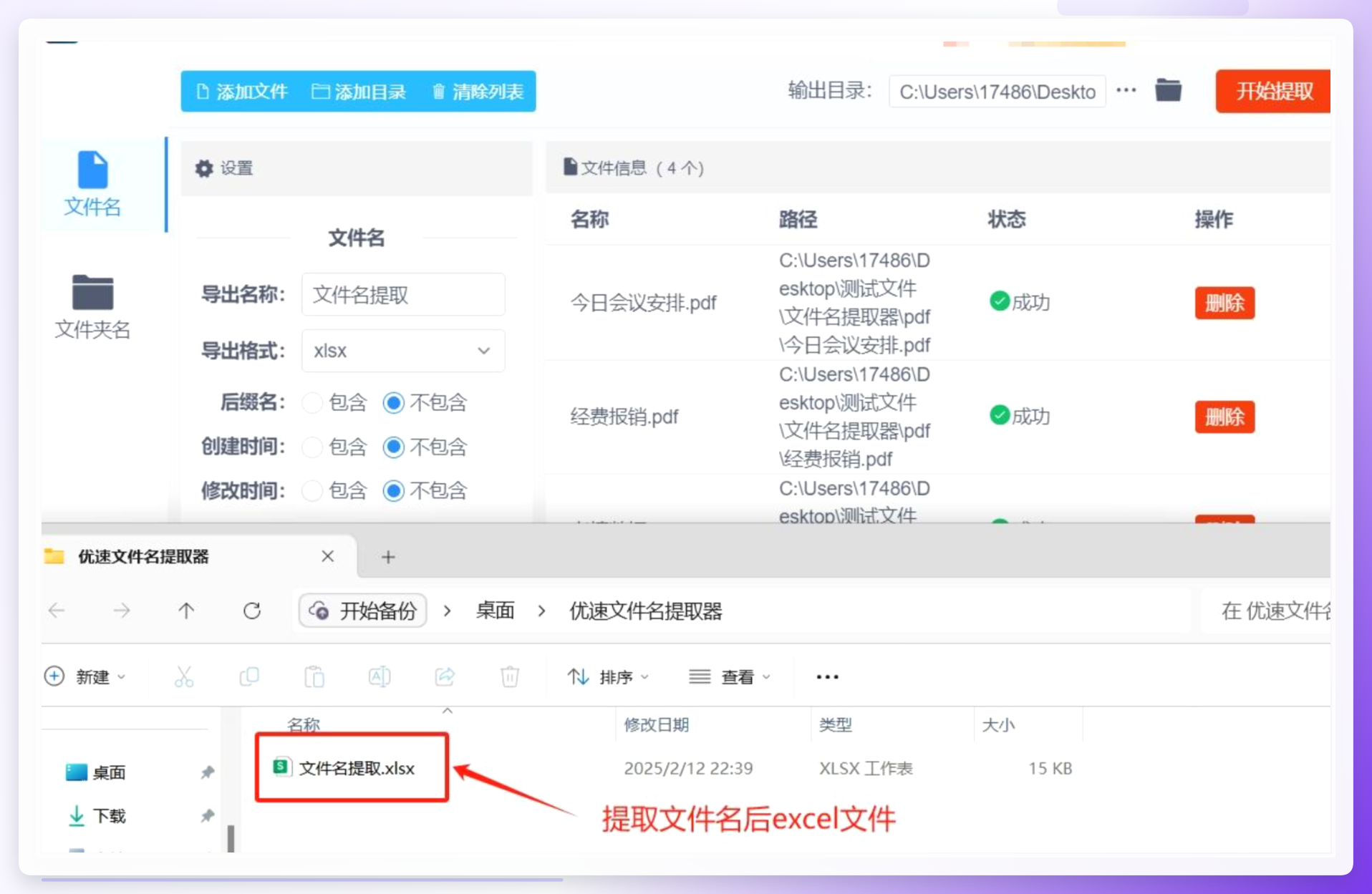Add a new Explorer tab
This screenshot has width=1372, height=894.
point(388,557)
